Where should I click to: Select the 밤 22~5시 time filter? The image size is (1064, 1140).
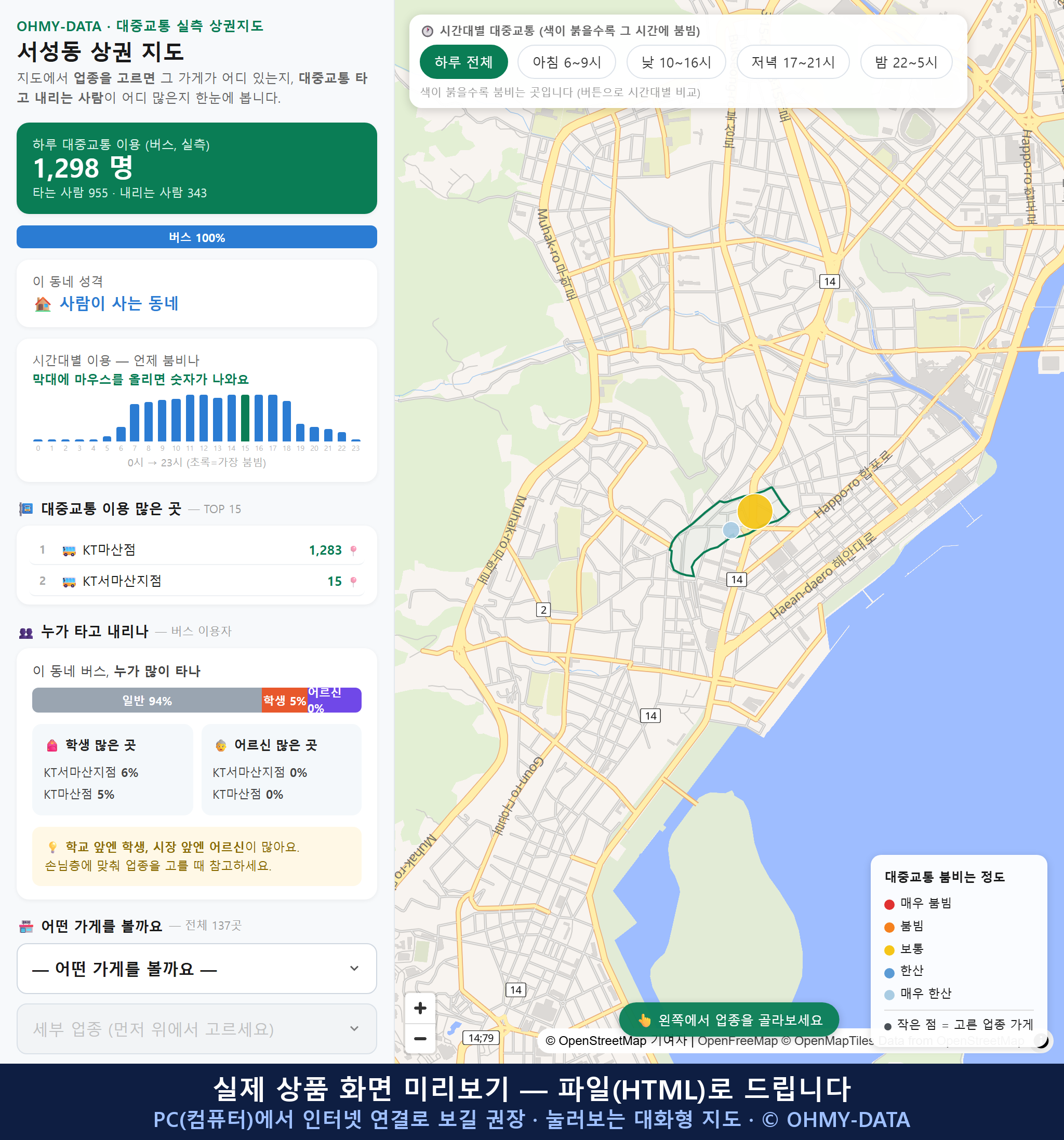click(906, 62)
